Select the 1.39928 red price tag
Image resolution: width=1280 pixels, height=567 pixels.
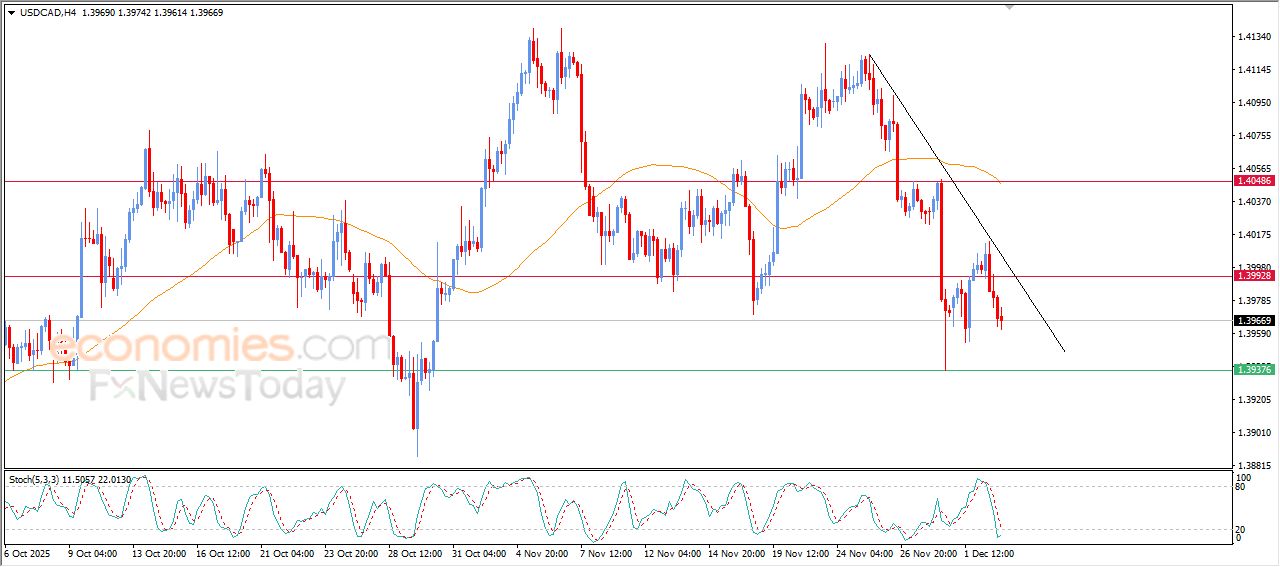pyautogui.click(x=1254, y=275)
